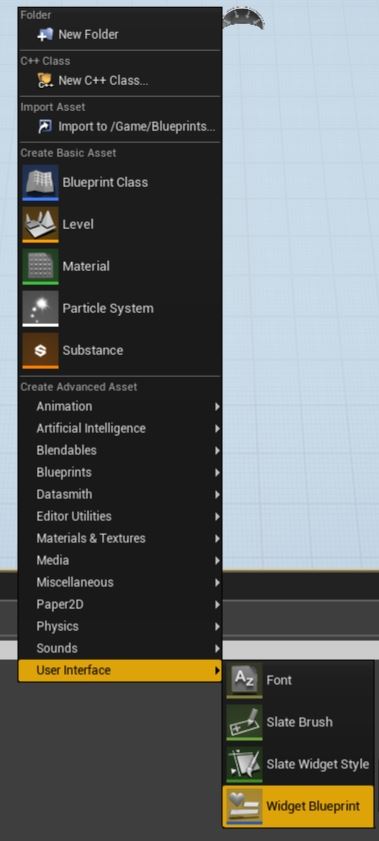
Task: Open the Artificial Intelligence menu entry
Action: click(x=120, y=429)
